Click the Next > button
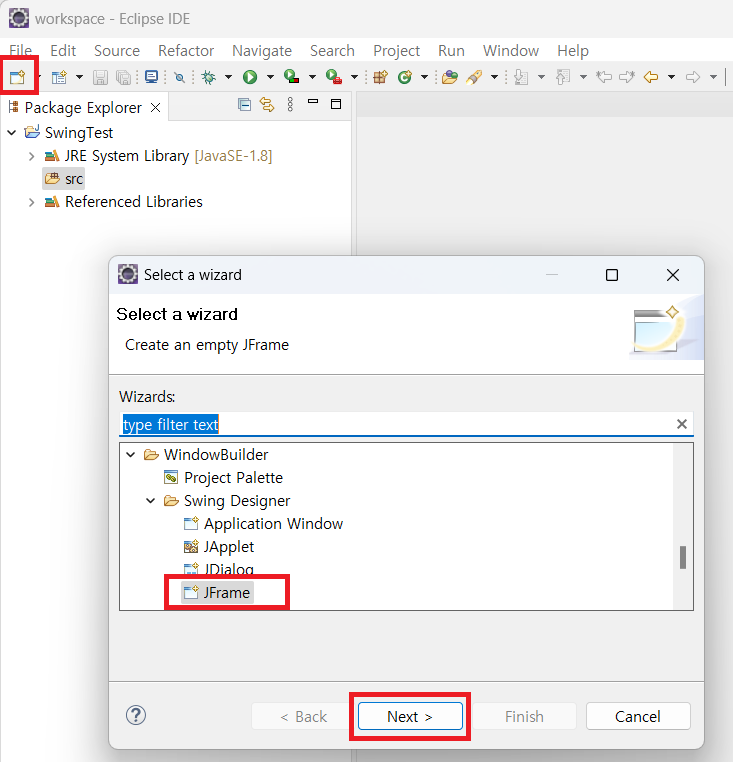Screen dimensions: 733x762 tap(410, 716)
